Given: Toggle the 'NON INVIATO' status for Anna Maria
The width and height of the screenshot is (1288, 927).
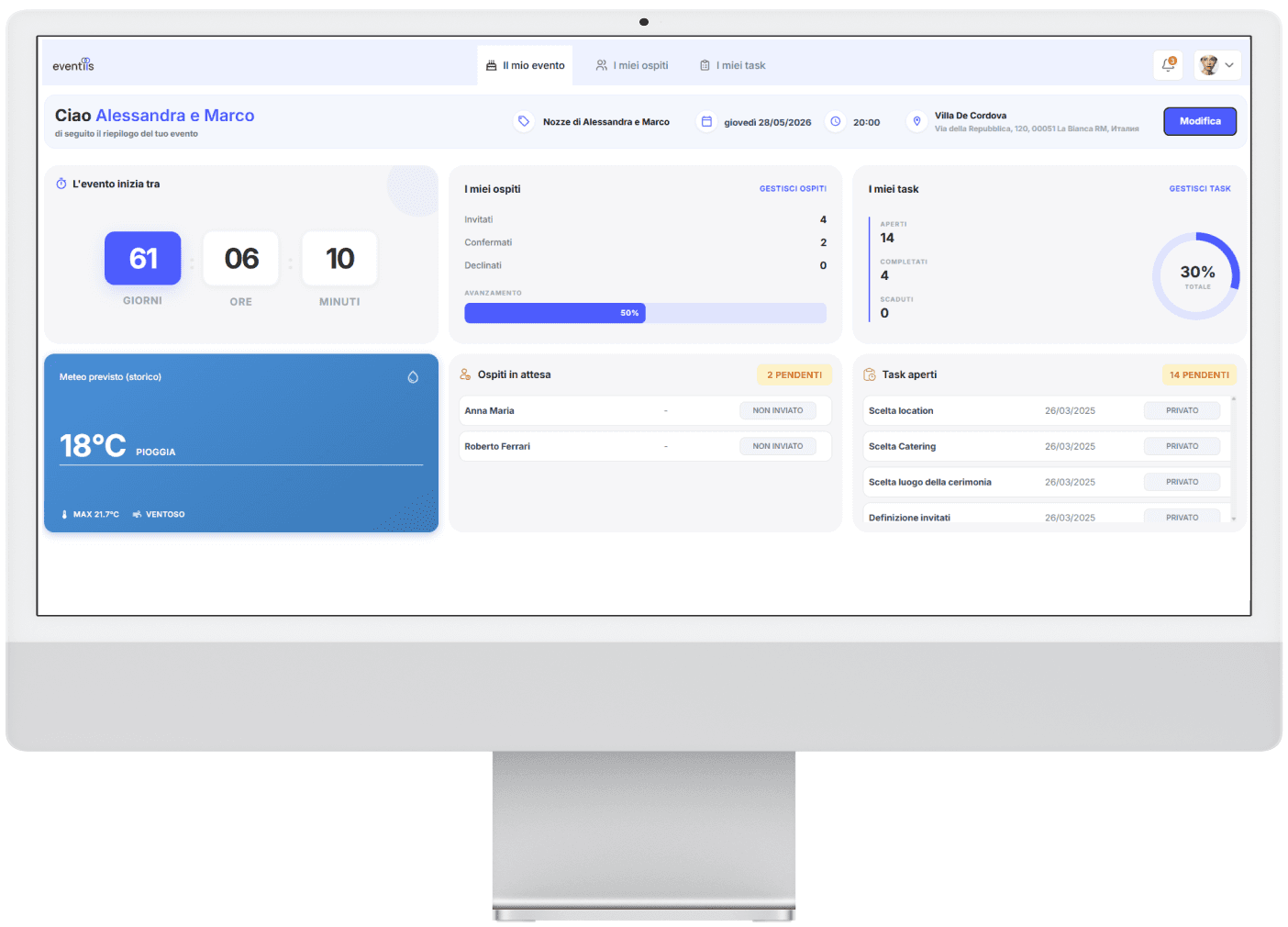Looking at the screenshot, I should pyautogui.click(x=777, y=410).
